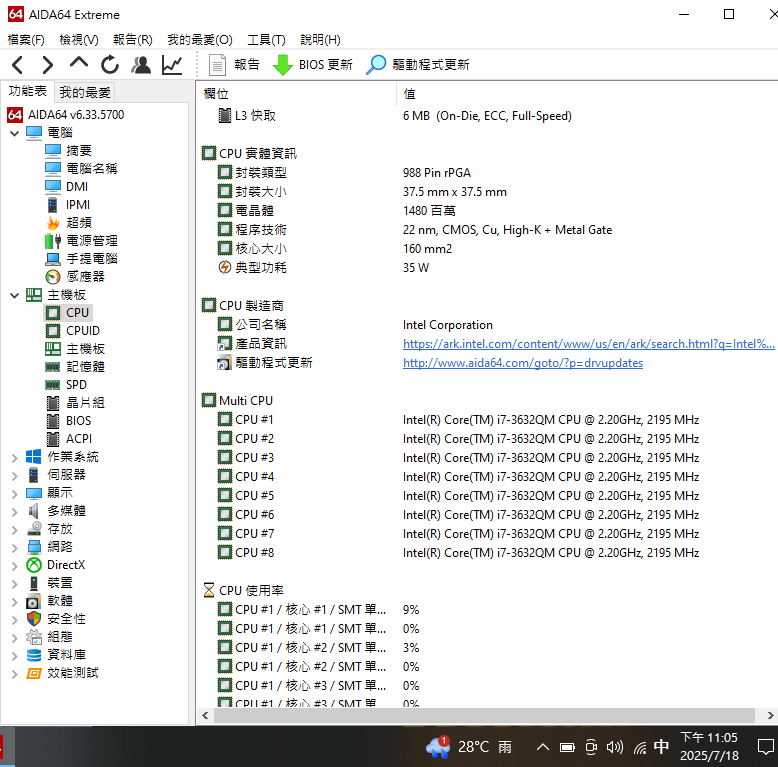Open the 電源管理 tree item
778x767 pixels.
pyautogui.click(x=92, y=241)
